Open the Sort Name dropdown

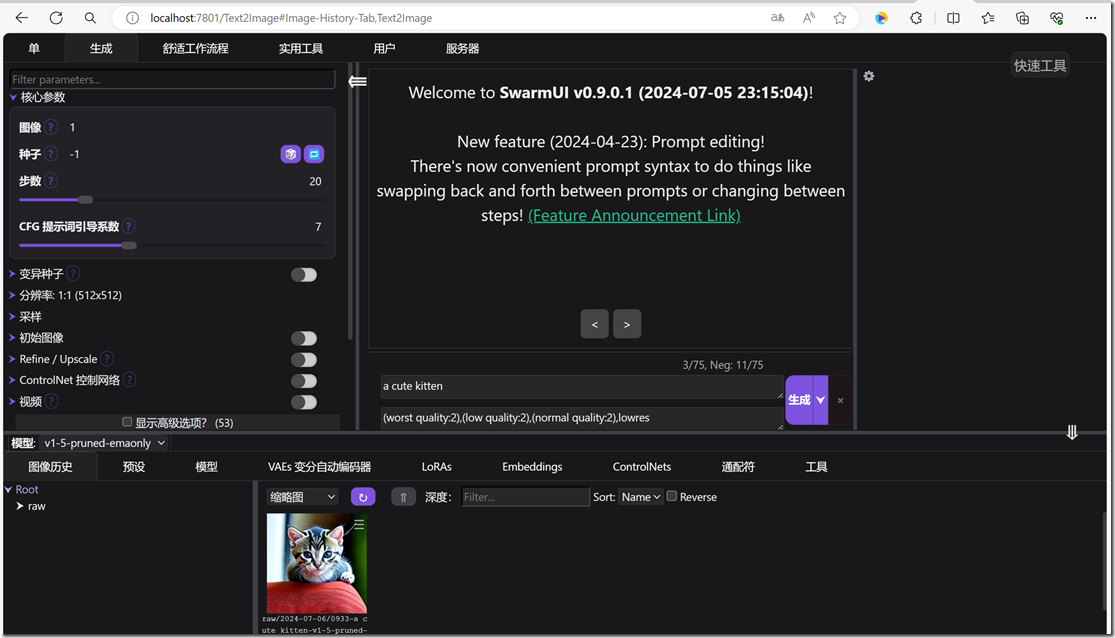[641, 496]
